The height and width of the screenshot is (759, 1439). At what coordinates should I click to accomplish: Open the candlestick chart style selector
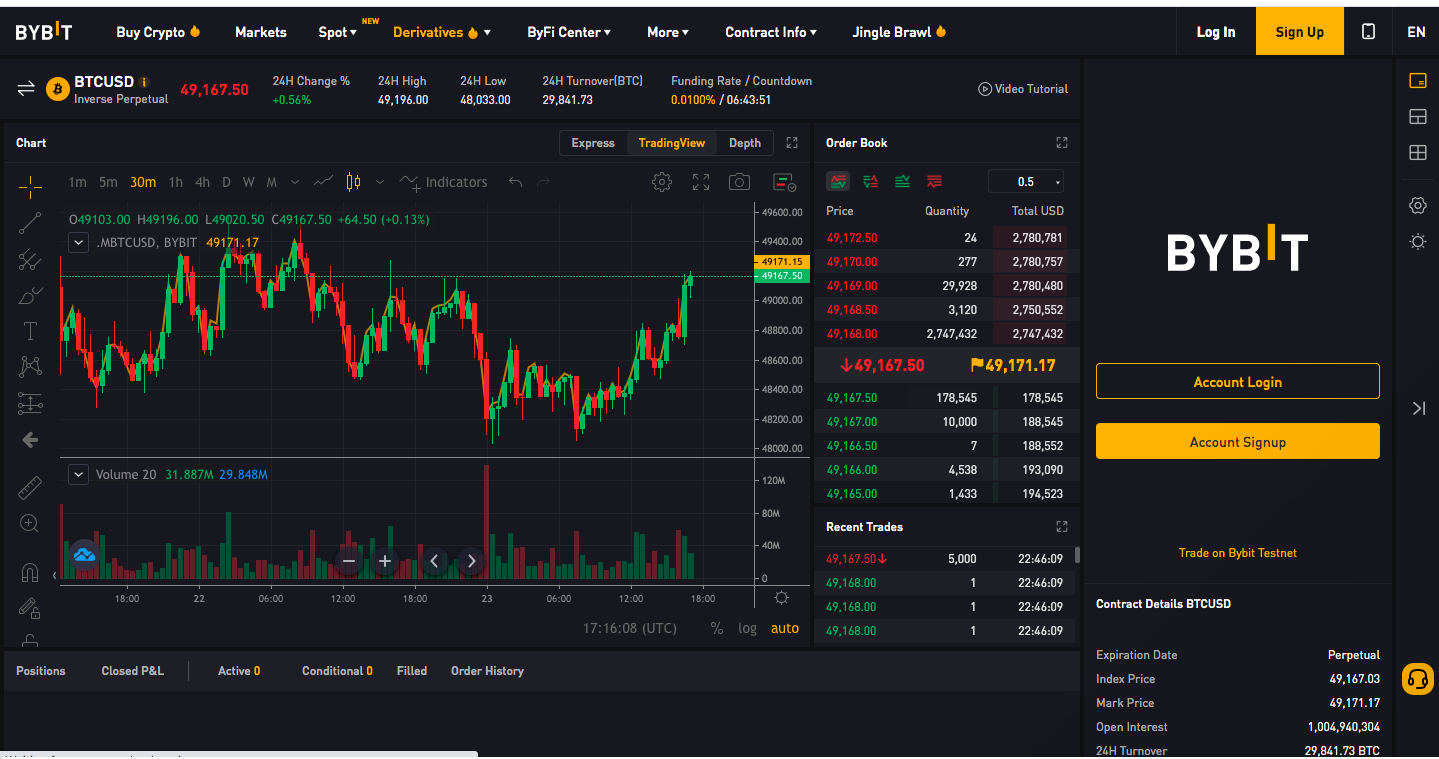coord(353,182)
